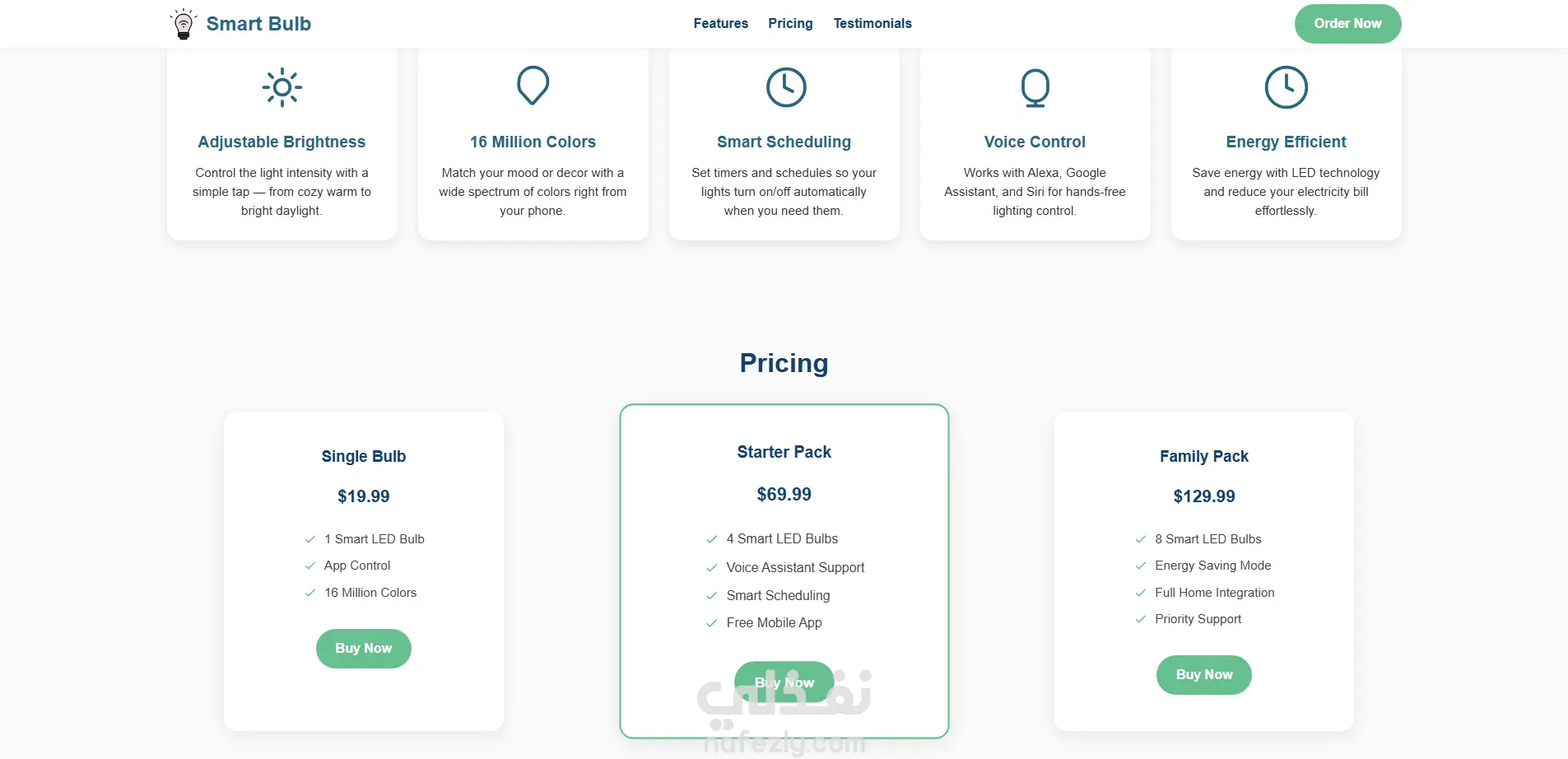
Task: Click the Smart Bulb brand name
Action: coord(258,24)
